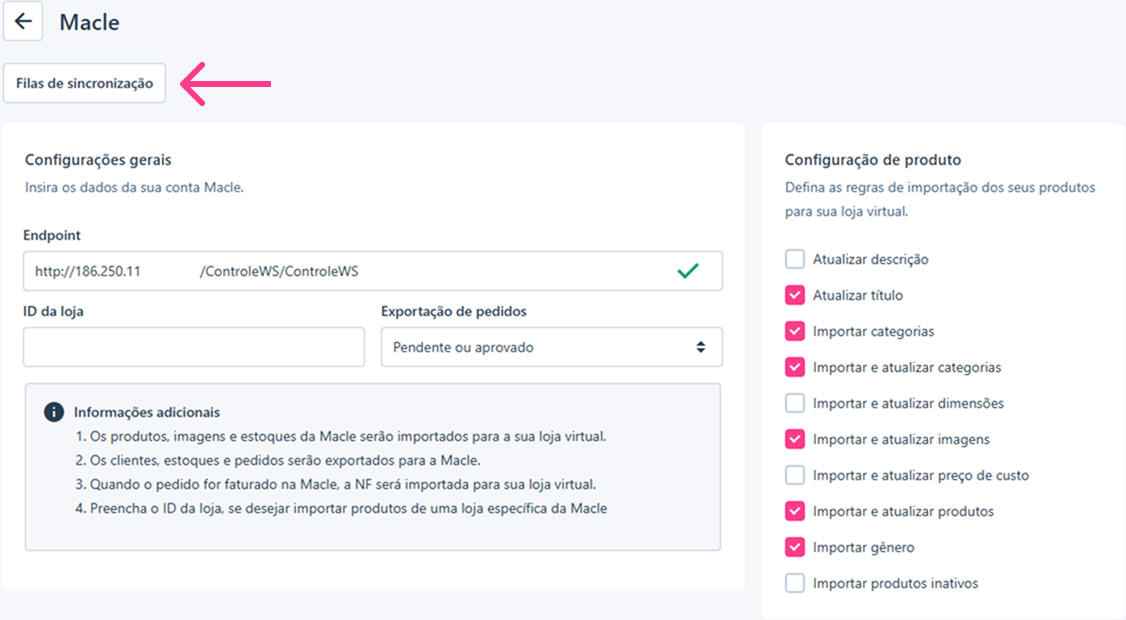Uncheck the Importar categorias option

pos(795,330)
